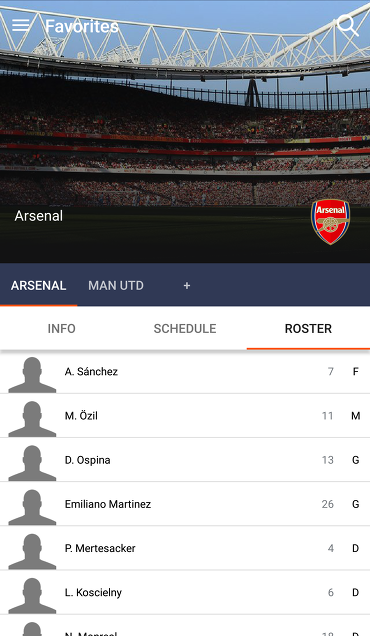The image size is (370, 636).
Task: Add a new favorite team with plus
Action: (187, 286)
